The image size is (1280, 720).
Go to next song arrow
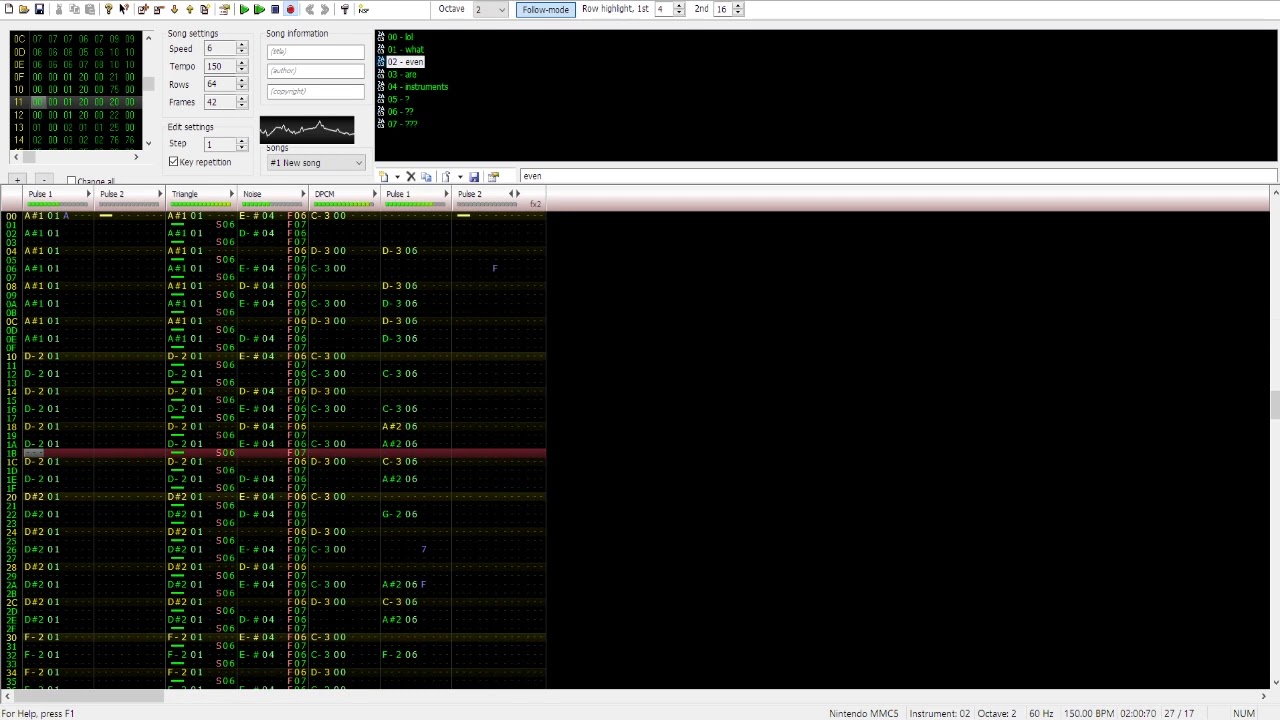coord(325,9)
